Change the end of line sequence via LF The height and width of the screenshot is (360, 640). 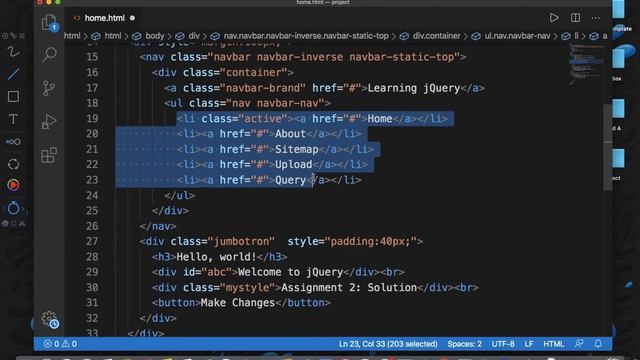click(529, 344)
